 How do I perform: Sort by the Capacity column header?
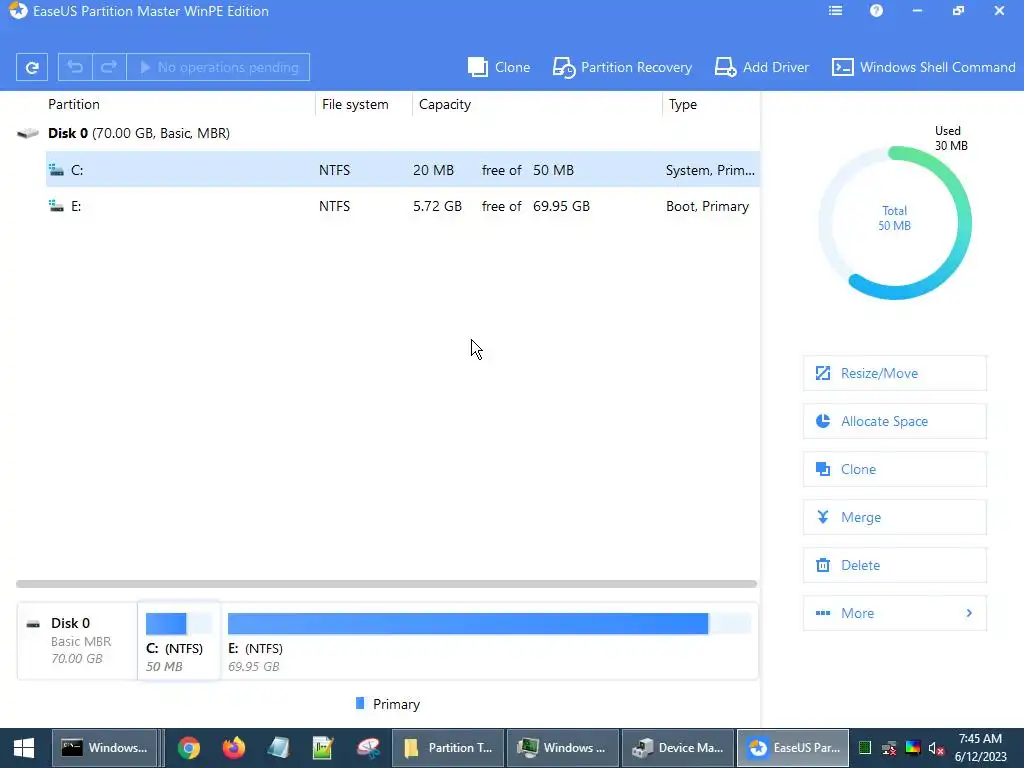(x=445, y=104)
